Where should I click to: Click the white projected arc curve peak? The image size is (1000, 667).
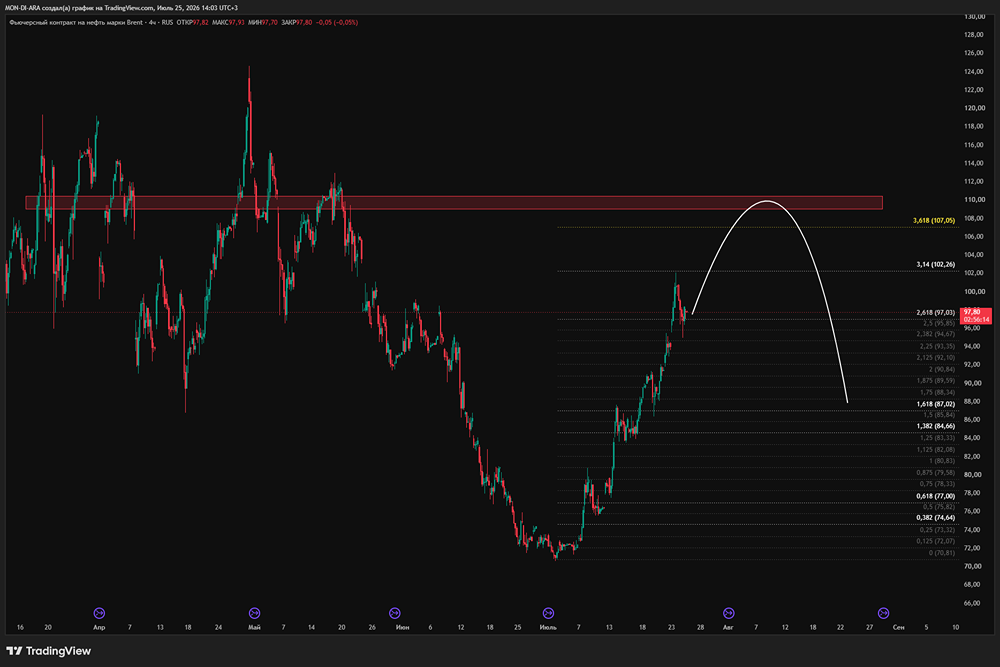pyautogui.click(x=767, y=202)
